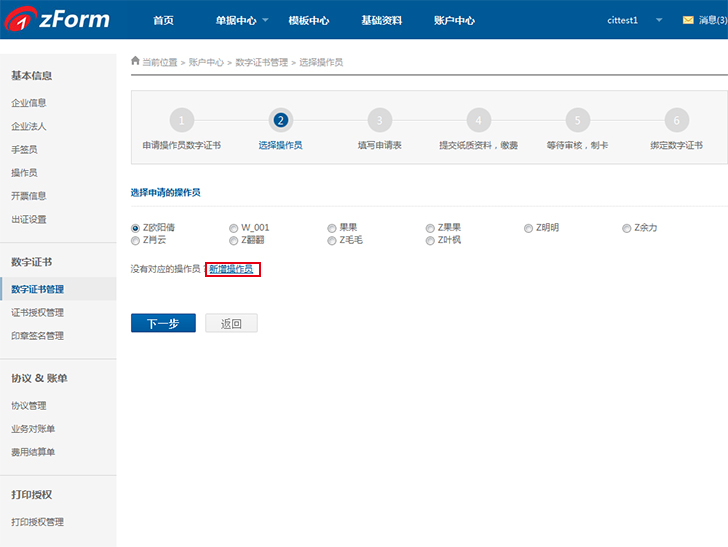728x547 pixels.
Task: Select the Z毛毛 operator option
Action: (332, 240)
